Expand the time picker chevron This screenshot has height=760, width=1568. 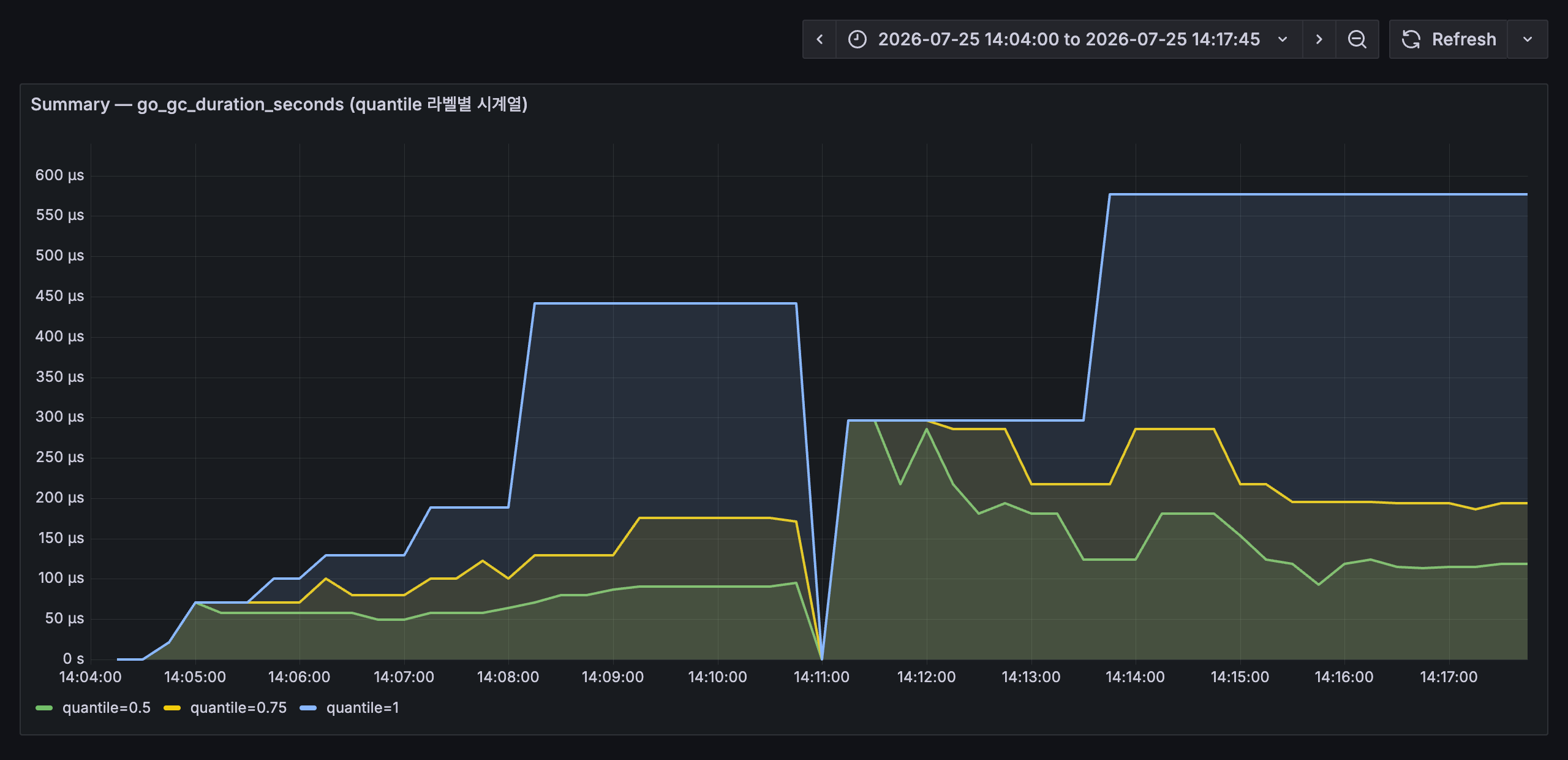coord(1283,39)
